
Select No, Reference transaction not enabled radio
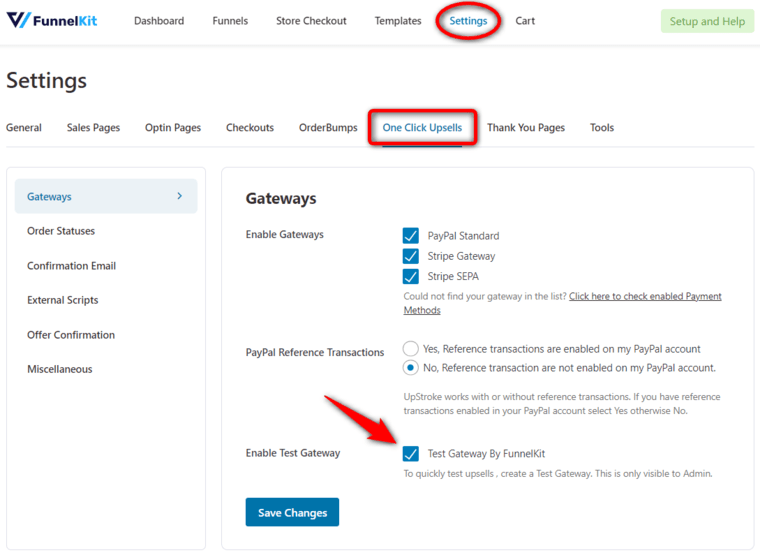pyautogui.click(x=411, y=368)
